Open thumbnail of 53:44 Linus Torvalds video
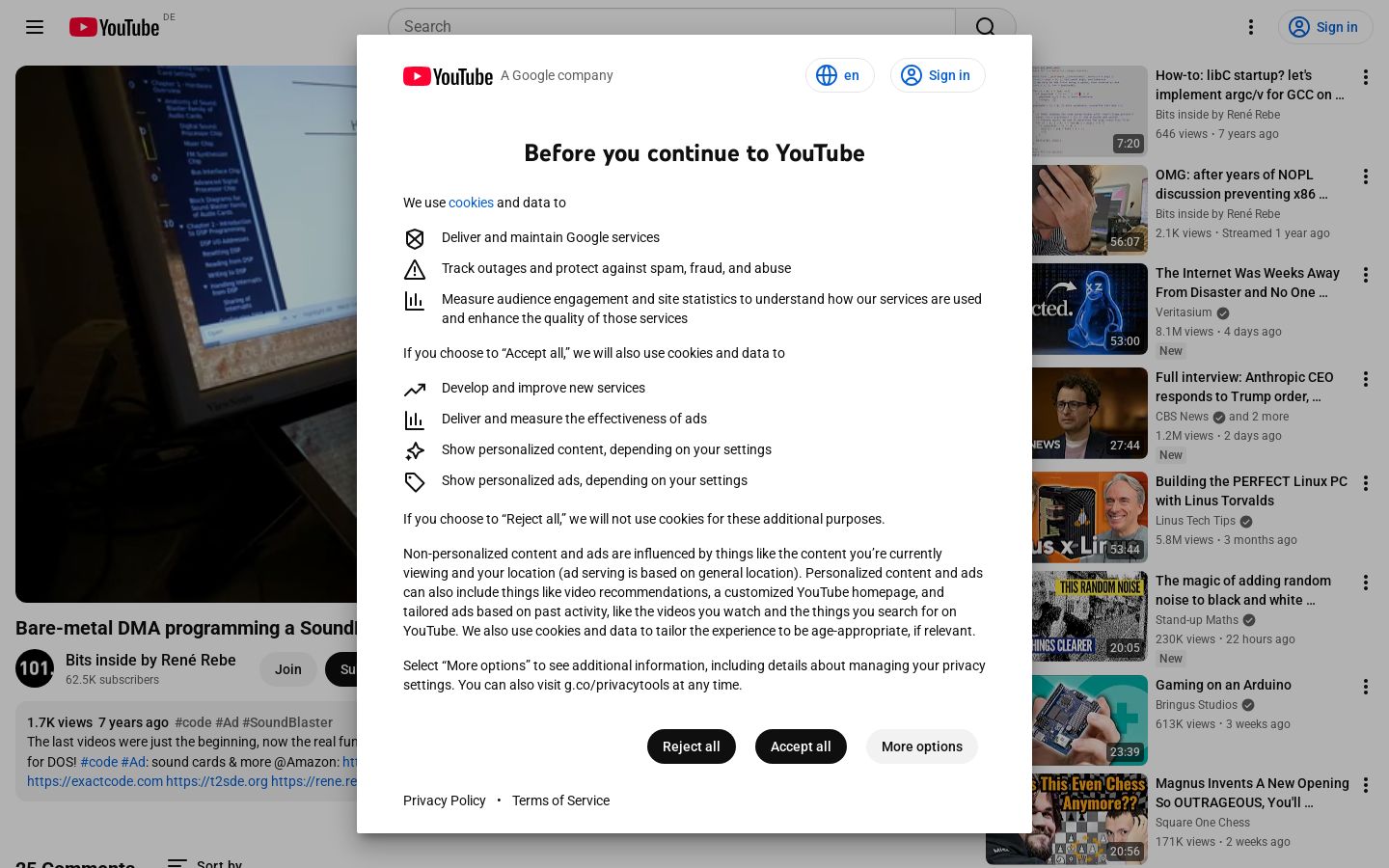The image size is (1389, 868). point(1090,517)
